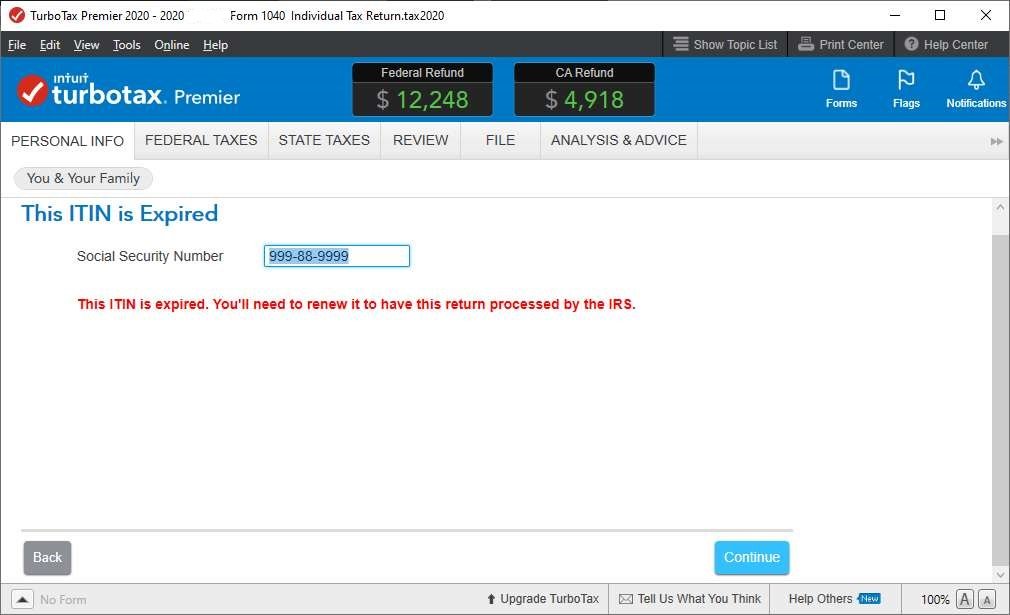Open the Help menu
The width and height of the screenshot is (1010, 615).
click(215, 45)
